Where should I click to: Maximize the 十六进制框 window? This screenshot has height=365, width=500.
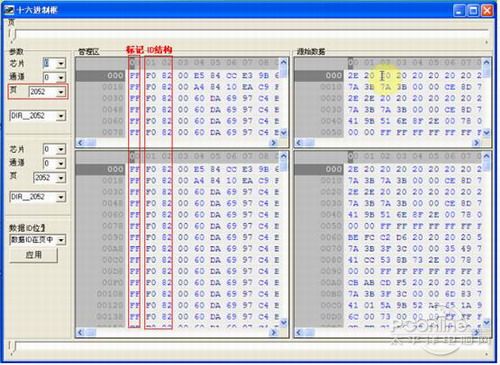[473, 11]
